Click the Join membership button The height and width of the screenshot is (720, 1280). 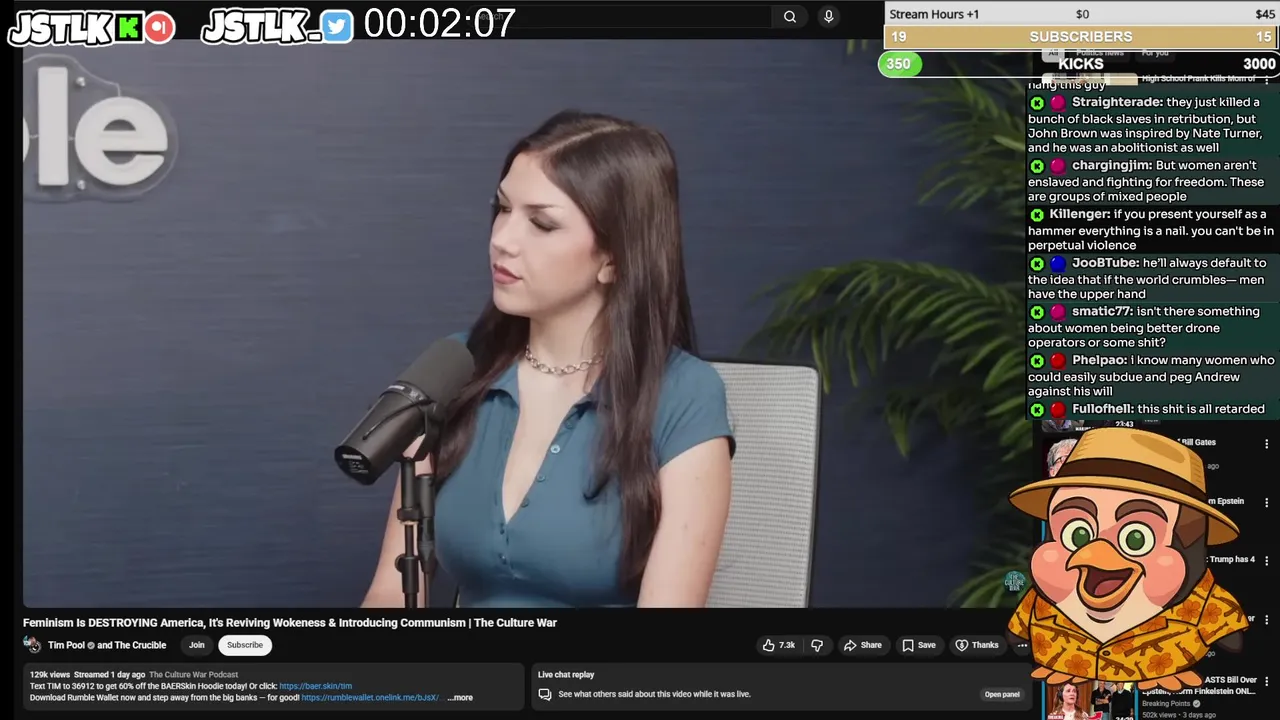[x=196, y=645]
